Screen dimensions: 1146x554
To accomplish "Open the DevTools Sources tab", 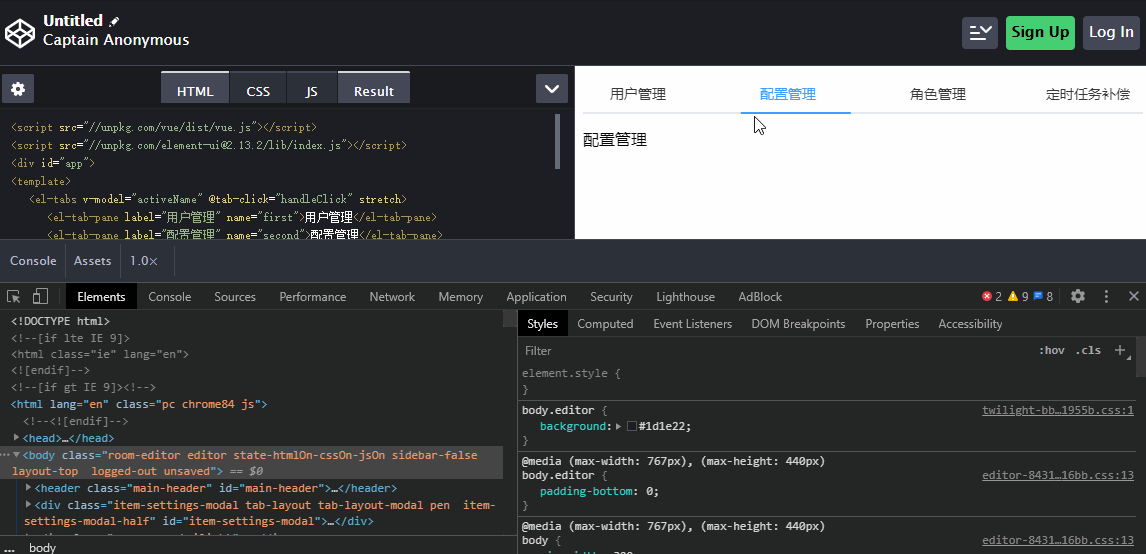I will click(235, 296).
